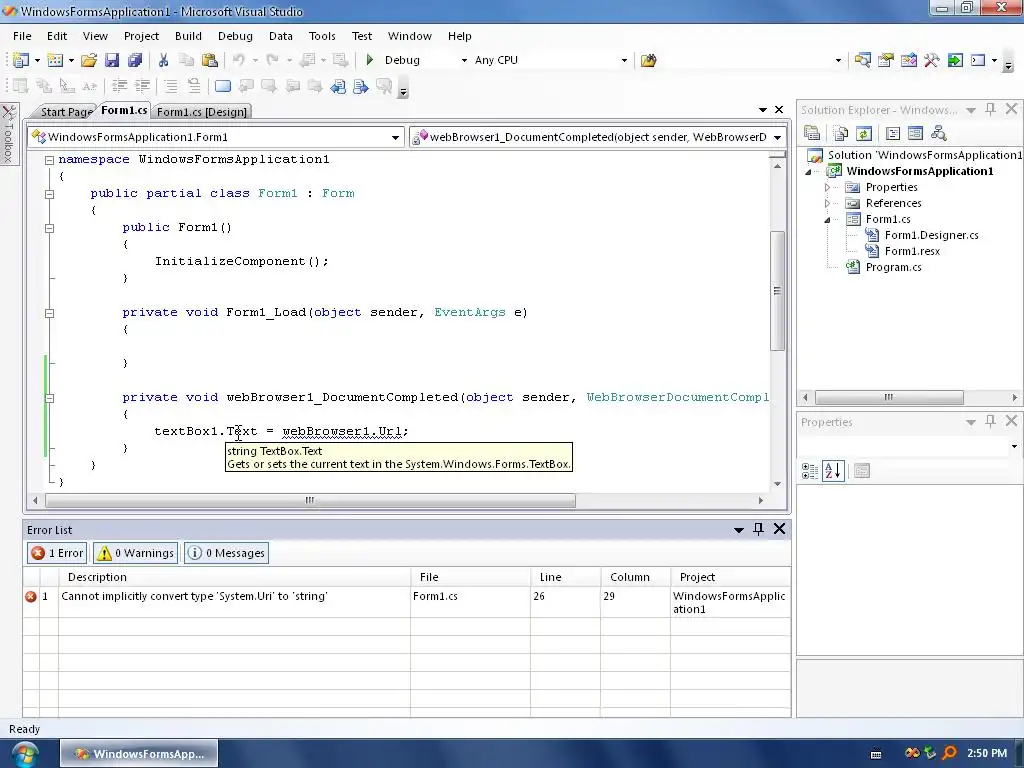Toggle Show All Files in Solution Explorer
The image size is (1024, 768).
click(x=841, y=133)
